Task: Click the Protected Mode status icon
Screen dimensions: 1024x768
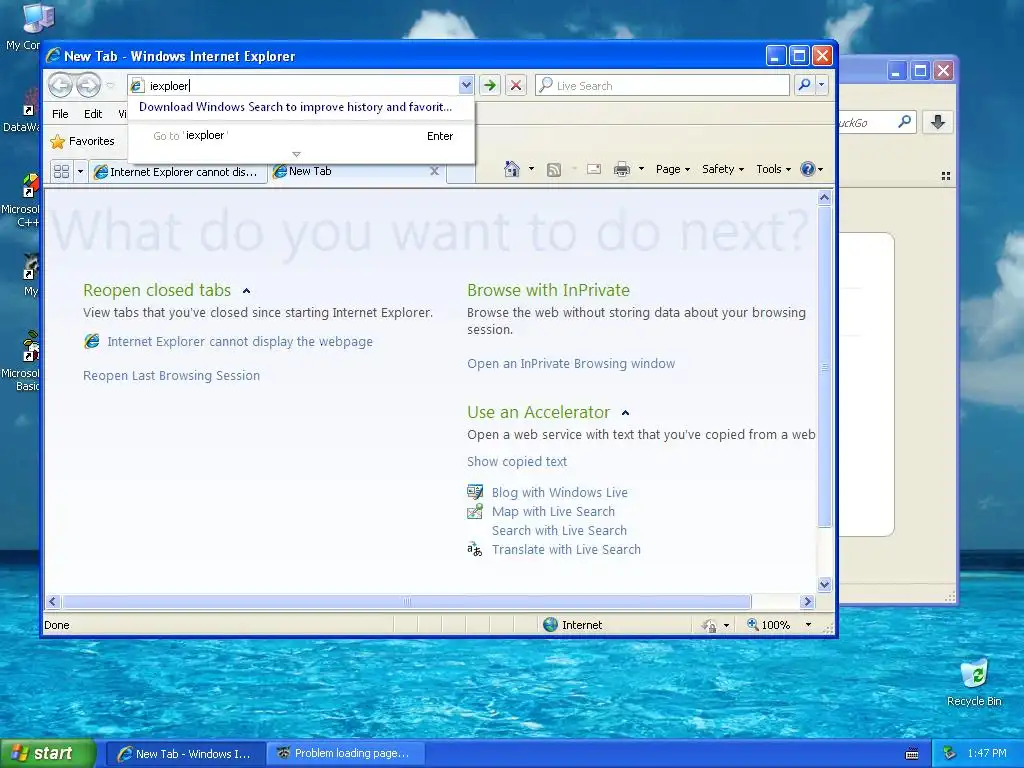Action: [x=709, y=626]
